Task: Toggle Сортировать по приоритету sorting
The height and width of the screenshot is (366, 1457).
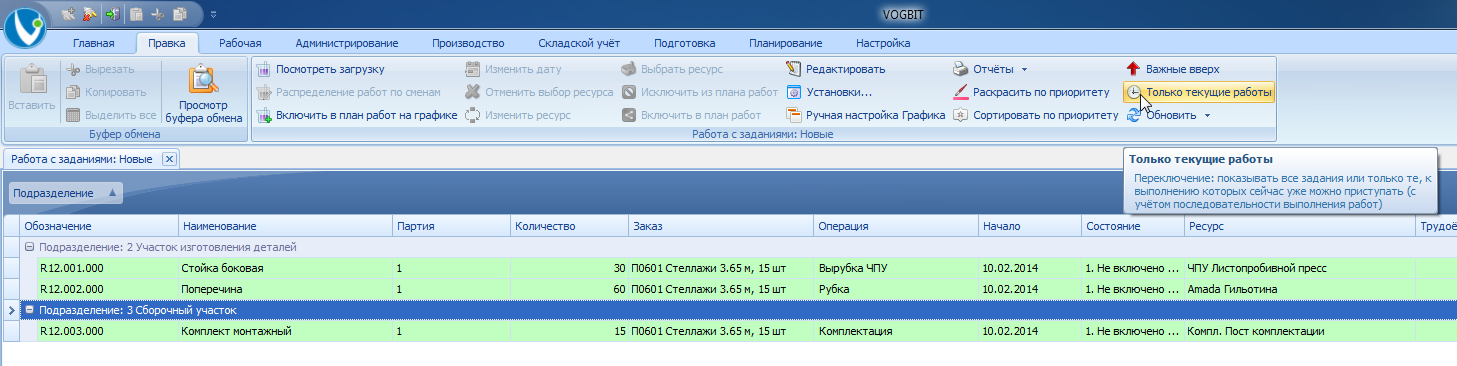Action: point(1035,115)
